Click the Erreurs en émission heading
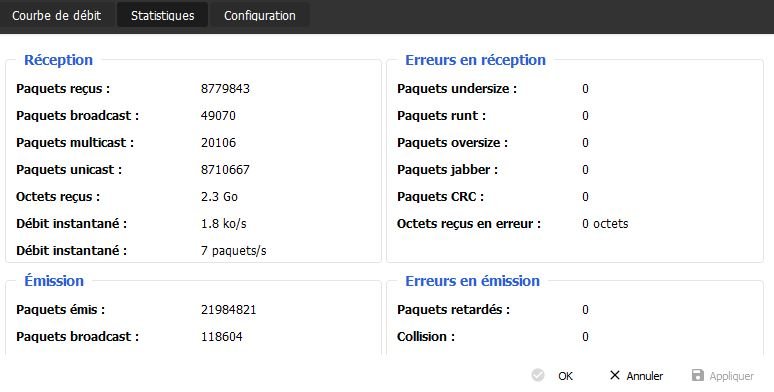Image resolution: width=774 pixels, height=392 pixels. 472,281
